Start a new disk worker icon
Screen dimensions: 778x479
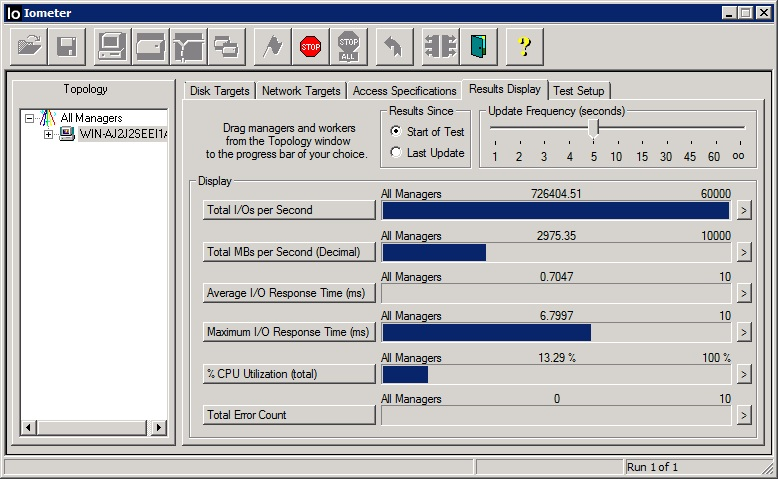click(150, 47)
